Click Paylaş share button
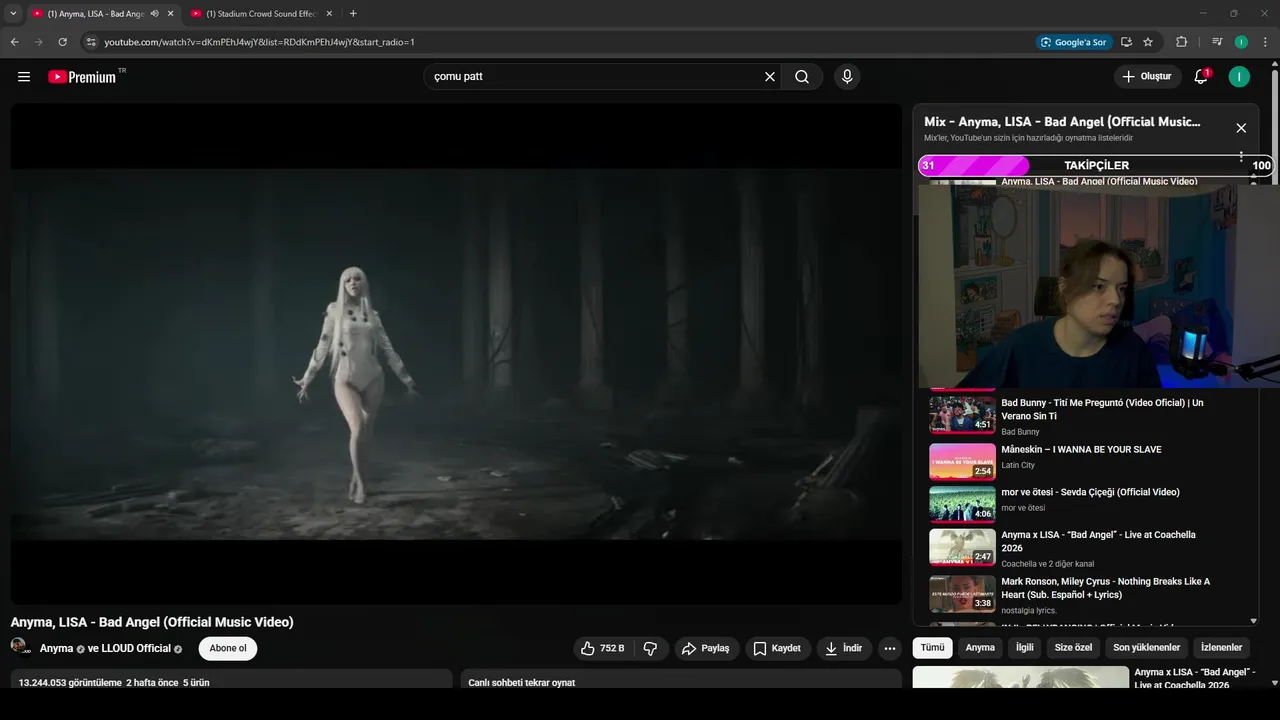 tap(707, 648)
